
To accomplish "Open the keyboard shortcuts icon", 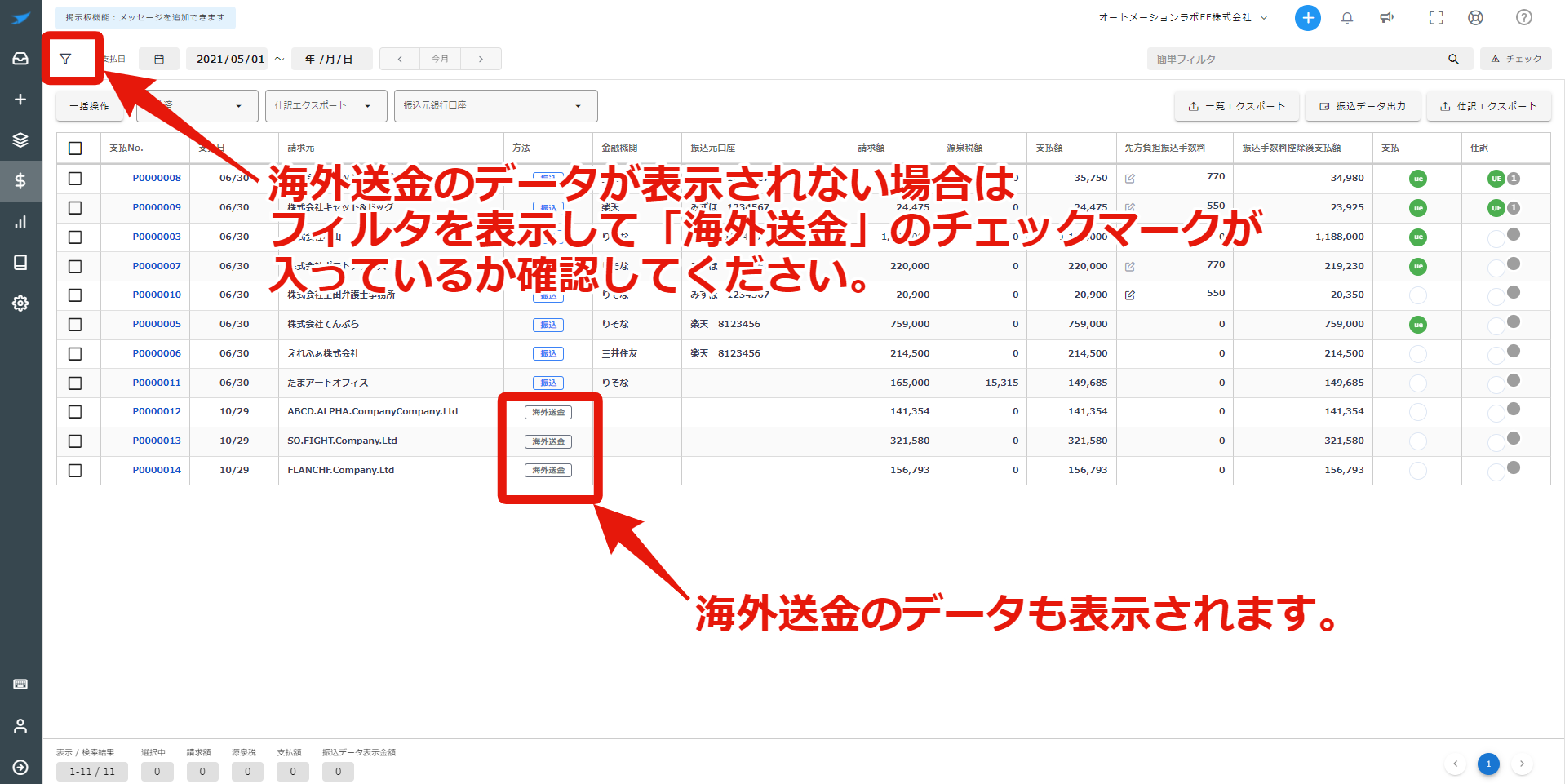I will click(x=20, y=684).
